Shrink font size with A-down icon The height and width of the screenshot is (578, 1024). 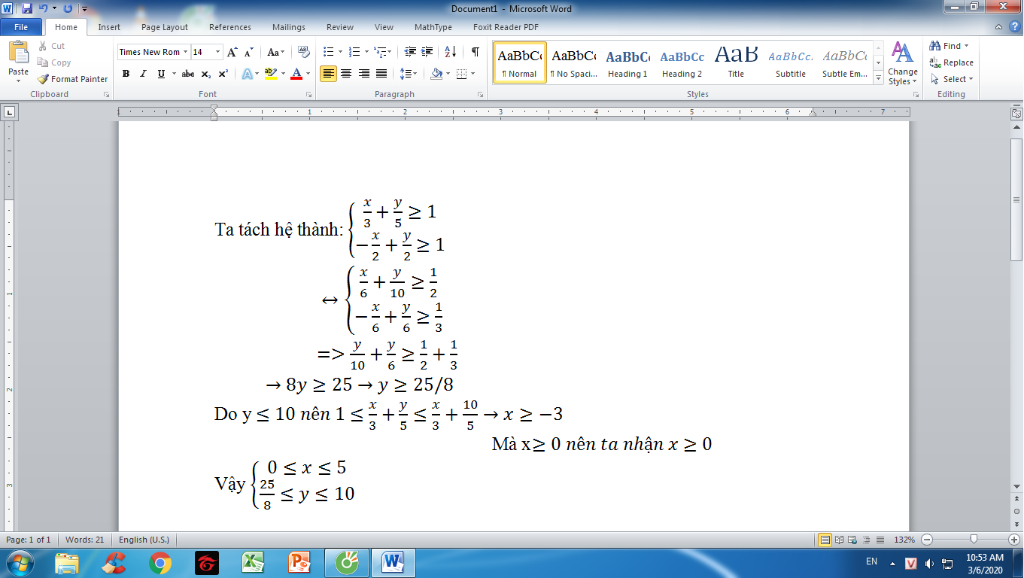click(x=249, y=52)
